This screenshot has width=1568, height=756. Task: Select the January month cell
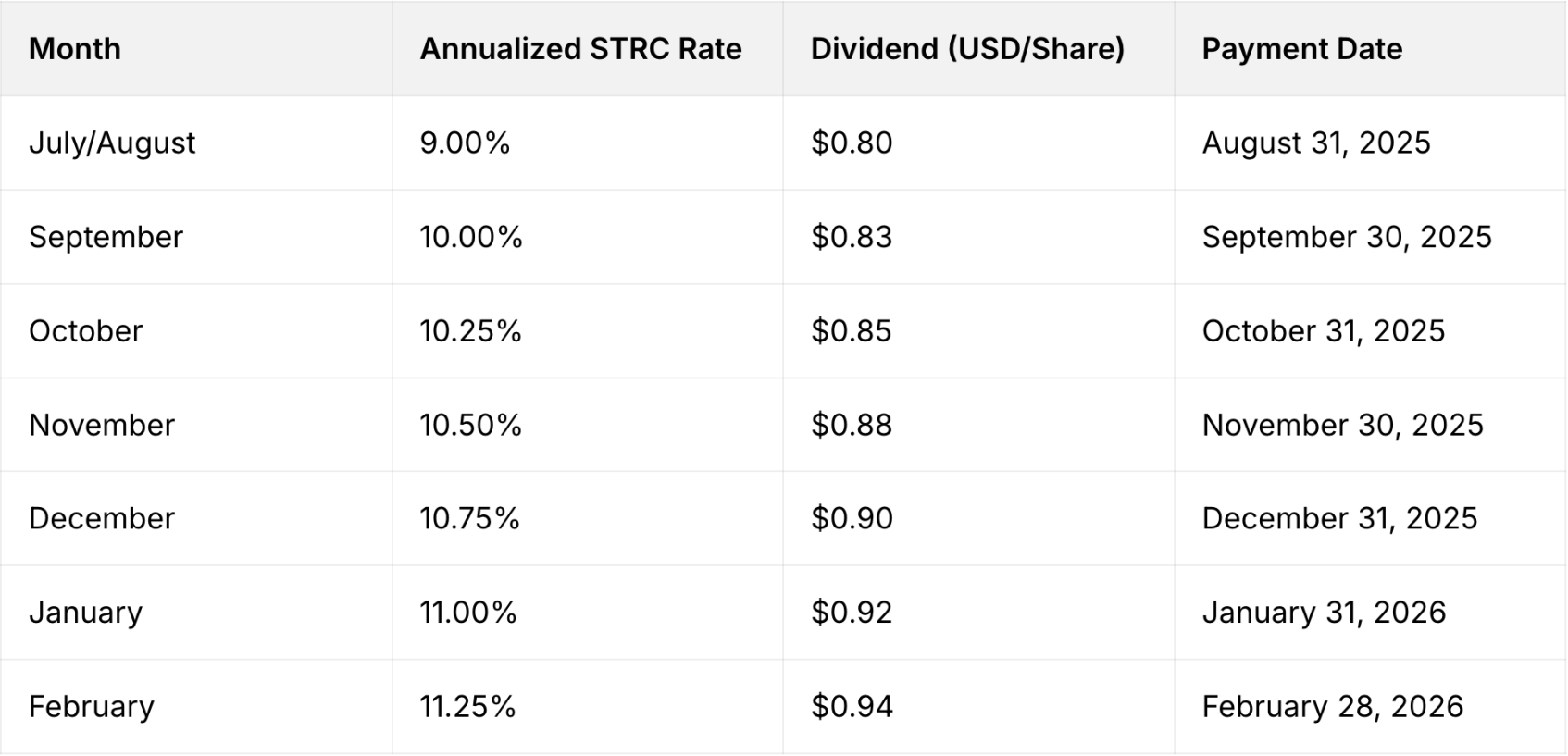tap(86, 613)
